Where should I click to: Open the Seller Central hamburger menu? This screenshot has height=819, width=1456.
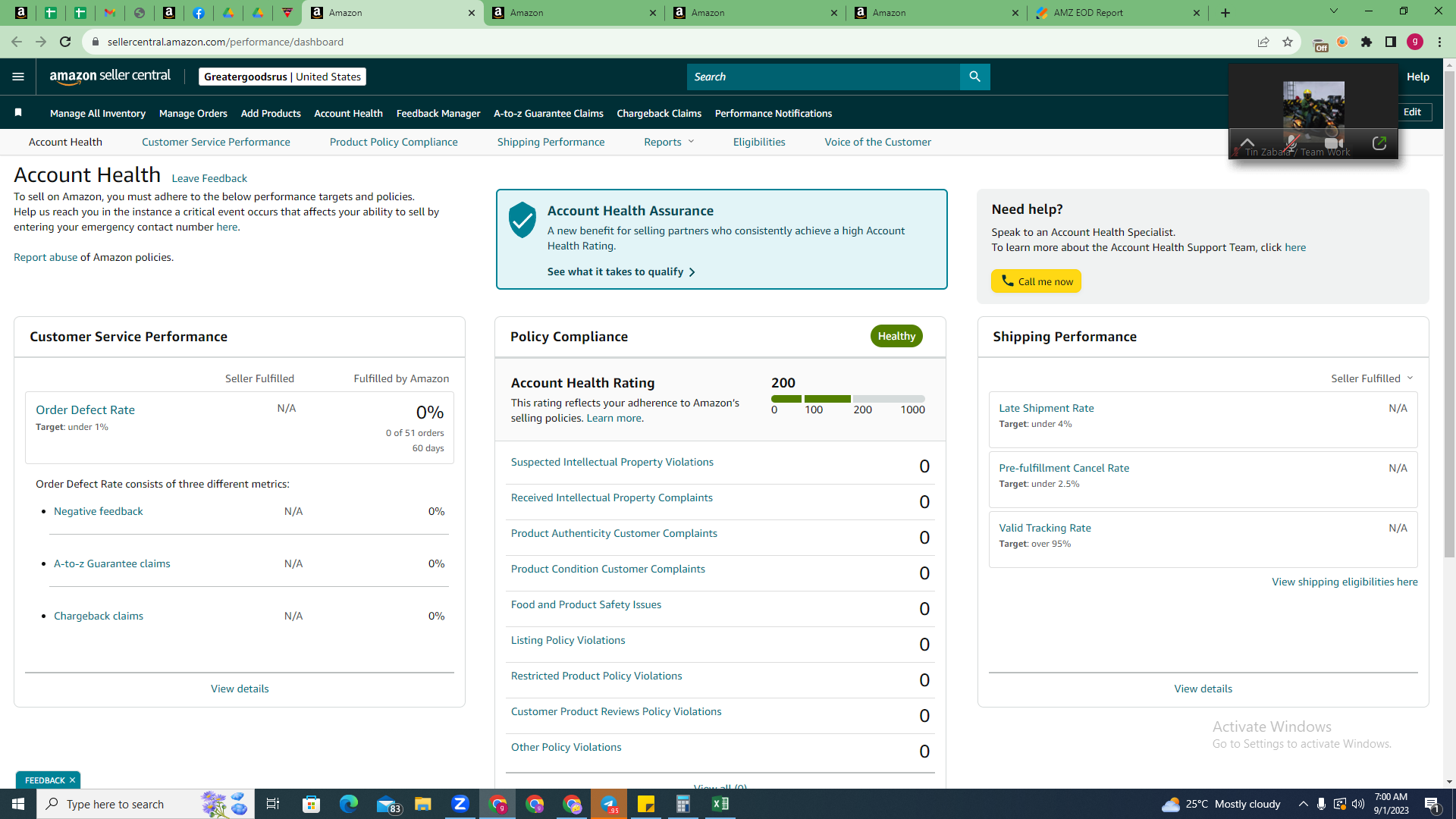[18, 77]
